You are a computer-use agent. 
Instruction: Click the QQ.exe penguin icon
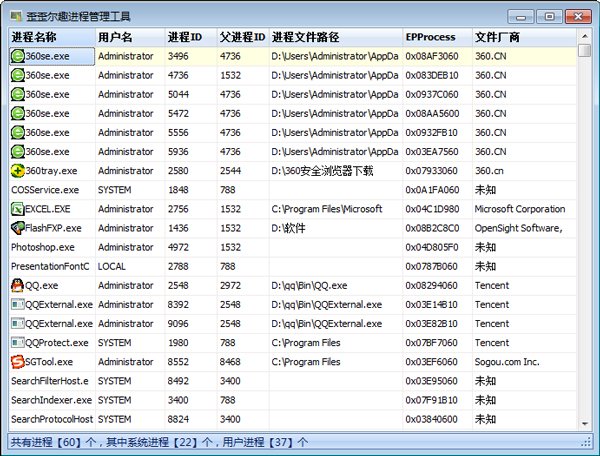click(x=18, y=286)
